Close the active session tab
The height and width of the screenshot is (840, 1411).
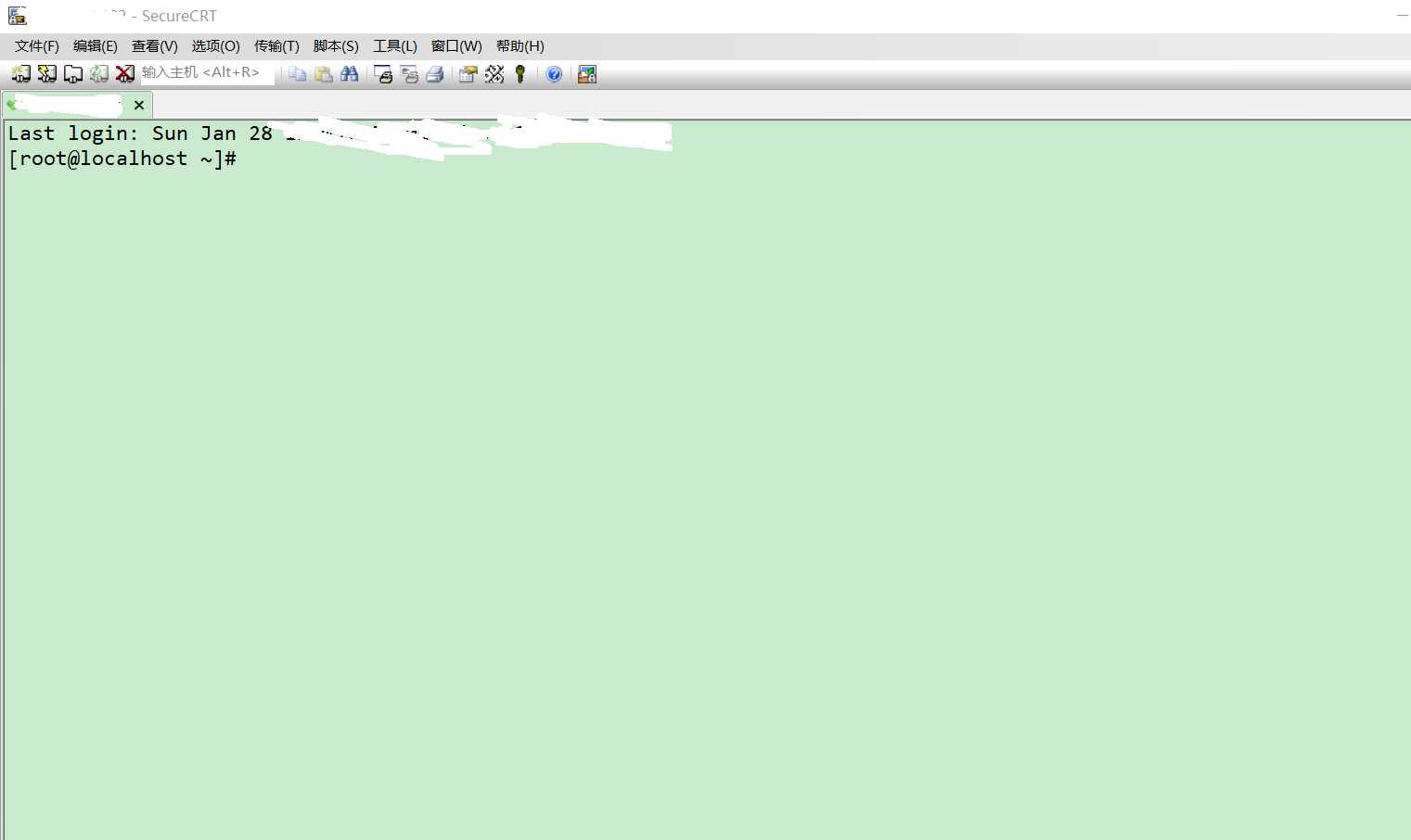(x=139, y=105)
